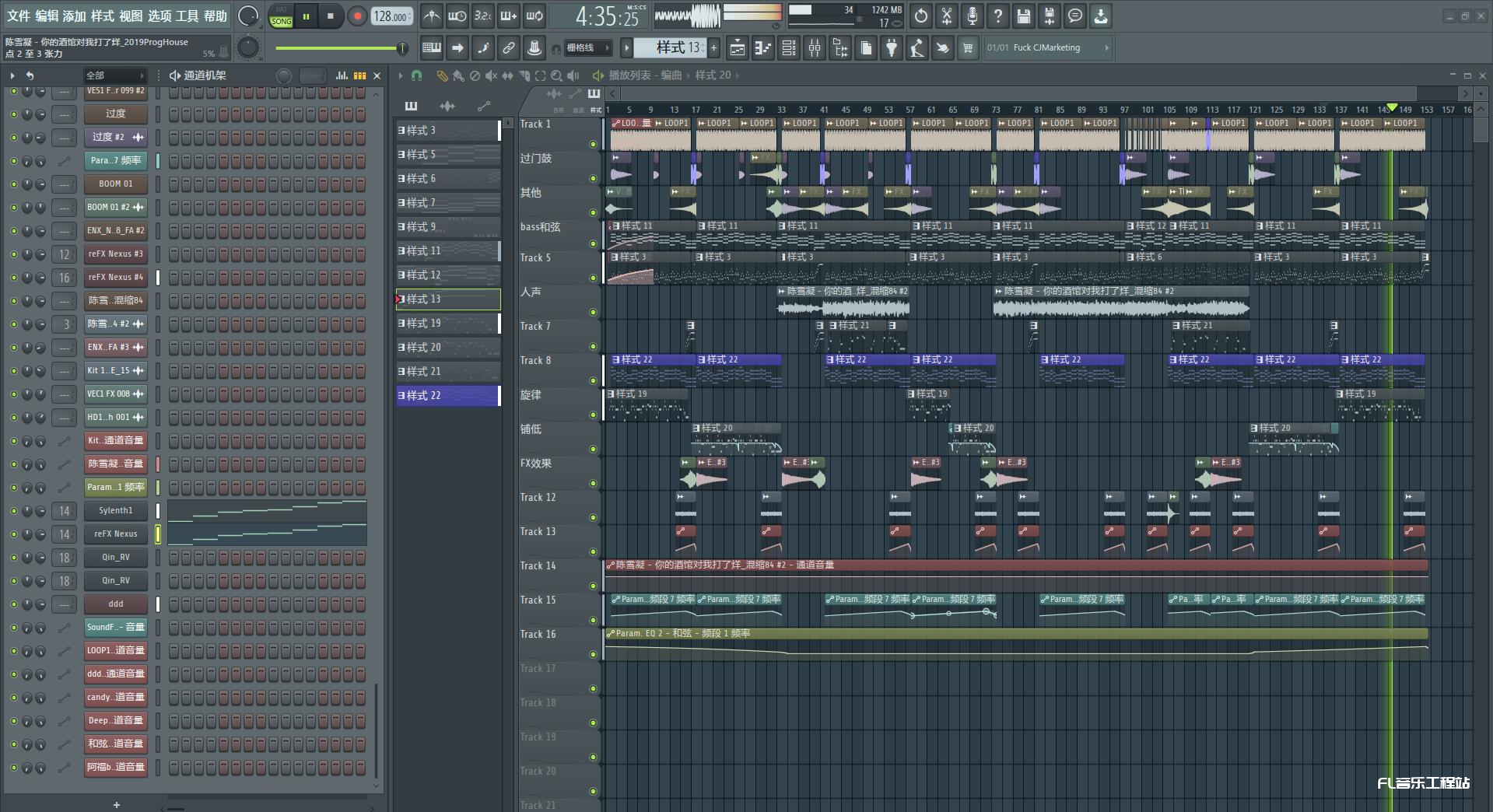Viewport: 1493px width, 812px height.
Task: Toggle blend recording overdub icon
Action: (x=509, y=16)
